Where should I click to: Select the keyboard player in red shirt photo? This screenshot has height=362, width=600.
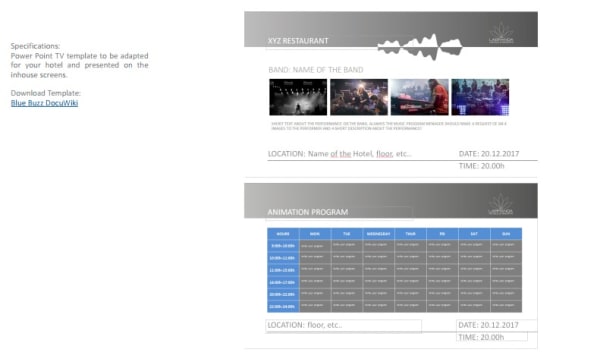tap(419, 97)
